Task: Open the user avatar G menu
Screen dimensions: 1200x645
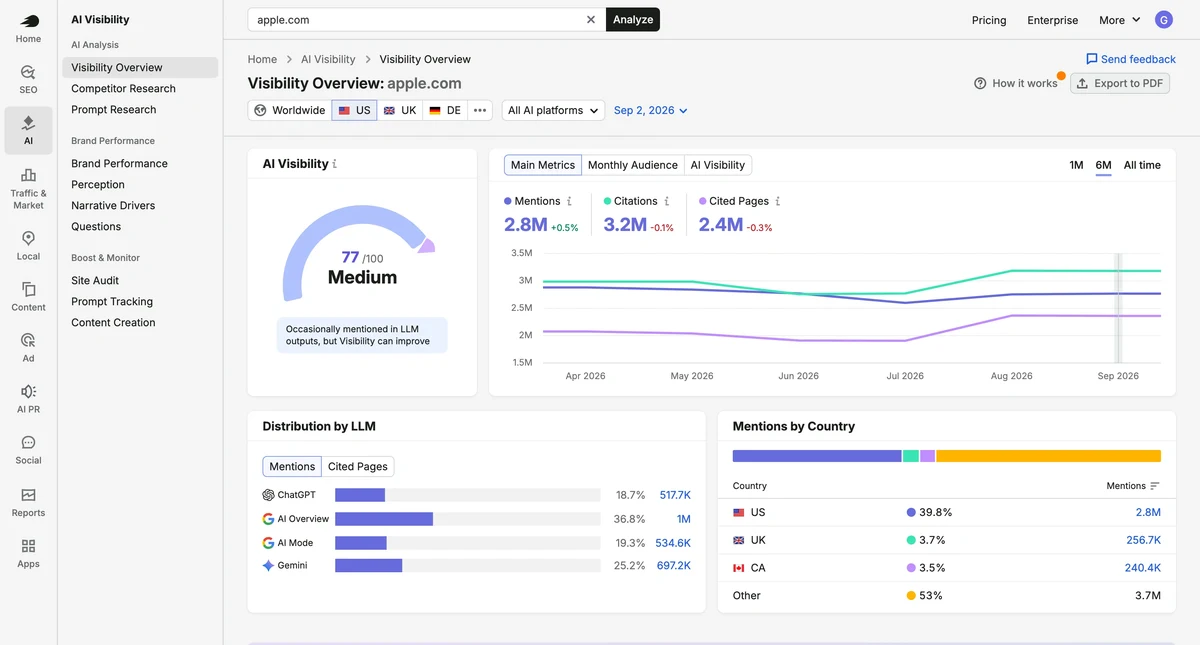Action: (x=1163, y=20)
